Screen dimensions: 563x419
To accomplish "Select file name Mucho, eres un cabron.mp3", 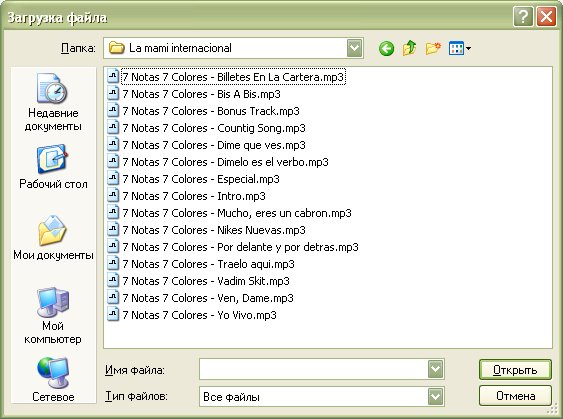I will 237,213.
